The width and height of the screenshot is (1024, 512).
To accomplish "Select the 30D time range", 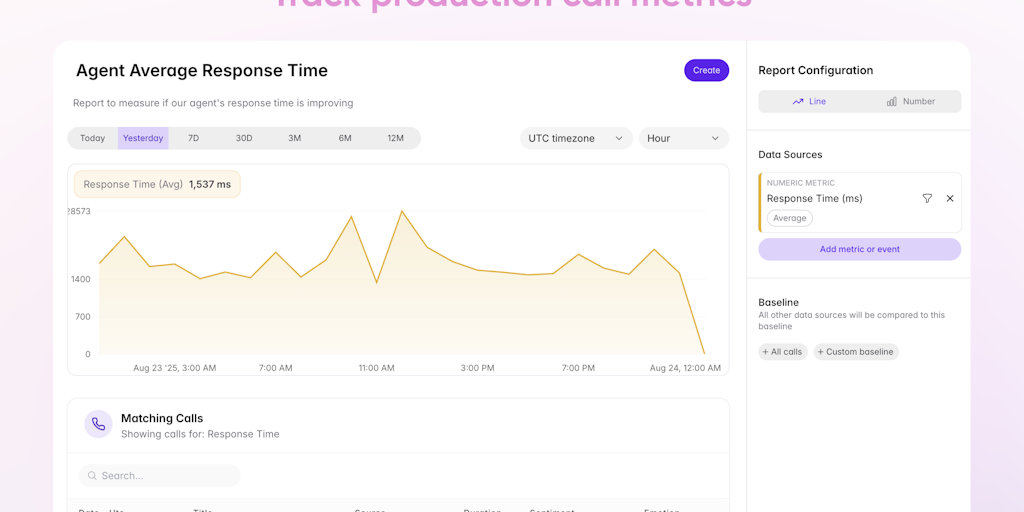I will (244, 138).
